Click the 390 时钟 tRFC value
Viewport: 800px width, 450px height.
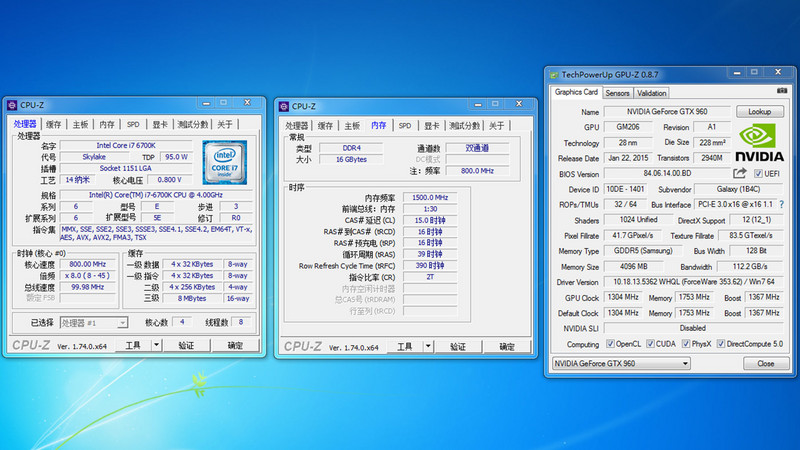click(x=430, y=266)
